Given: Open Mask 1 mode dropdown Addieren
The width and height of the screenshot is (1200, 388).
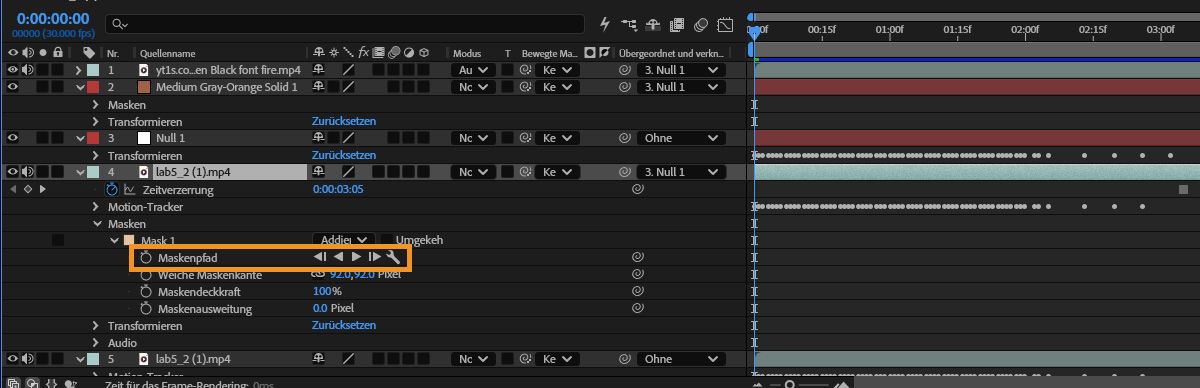Looking at the screenshot, I should coord(344,240).
